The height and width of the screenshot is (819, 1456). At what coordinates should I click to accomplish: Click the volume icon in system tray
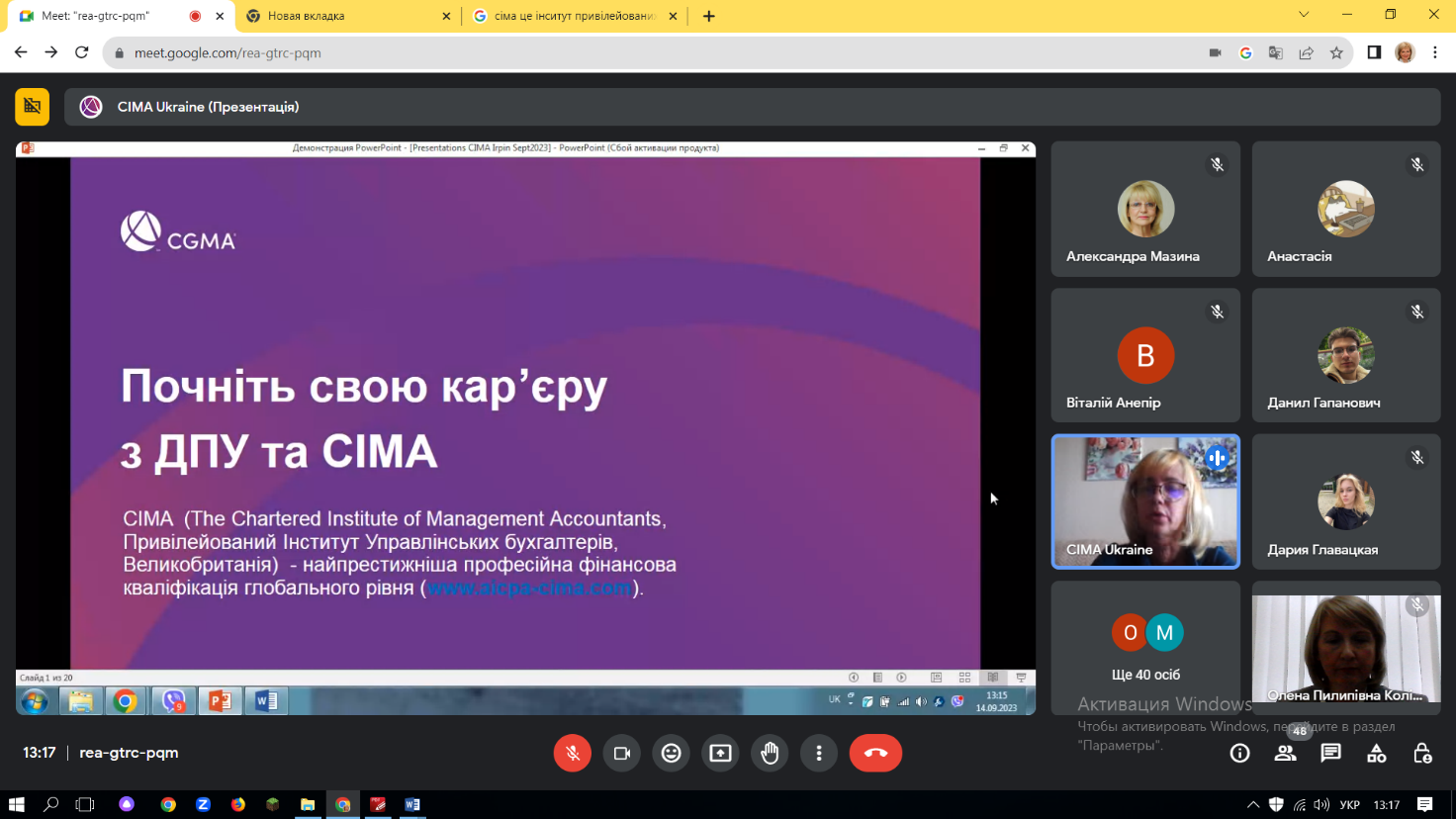point(1322,804)
